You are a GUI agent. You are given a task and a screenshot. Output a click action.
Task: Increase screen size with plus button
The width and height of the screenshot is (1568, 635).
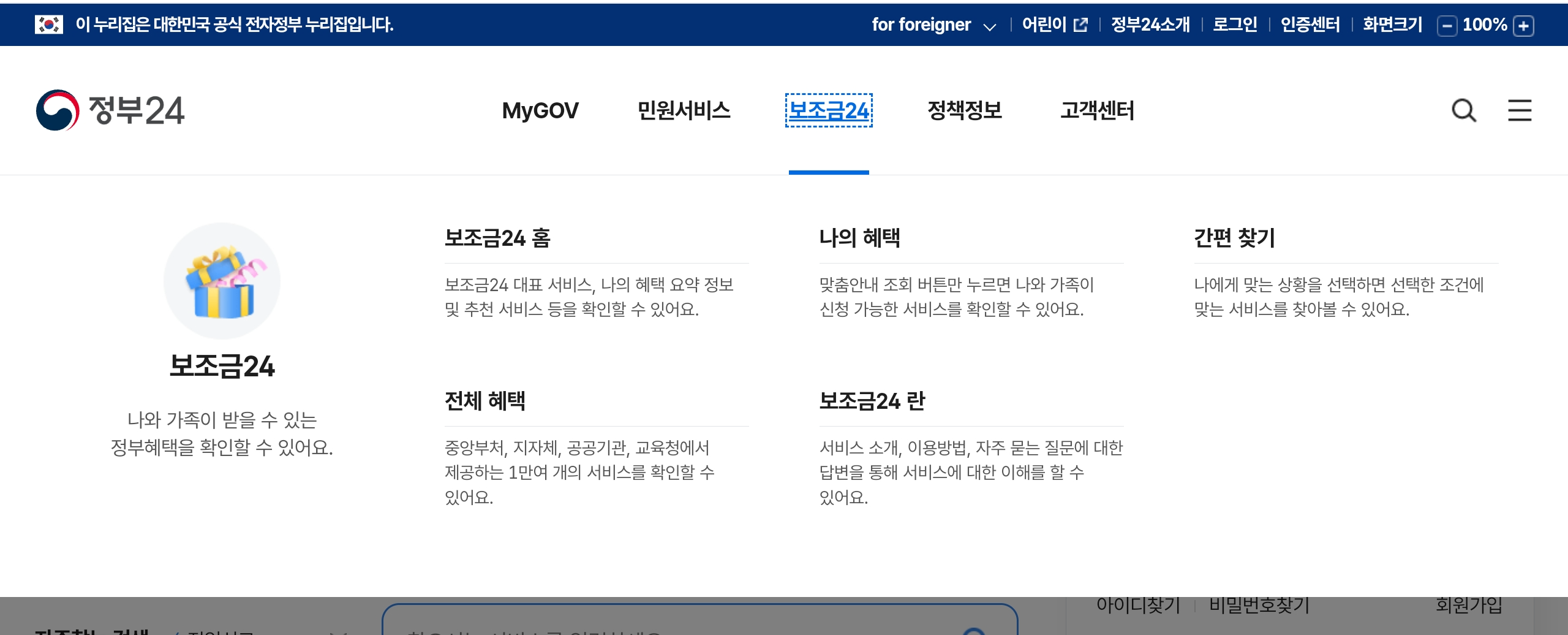[1523, 26]
